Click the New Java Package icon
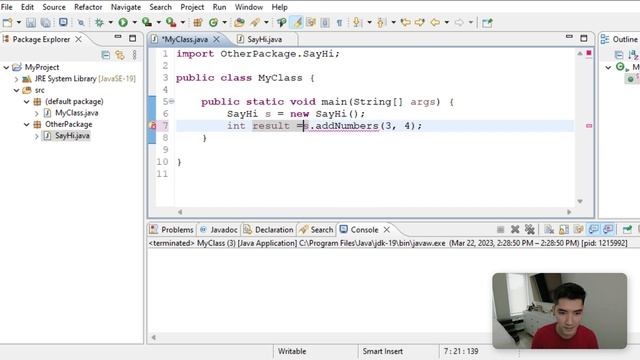This screenshot has height=360, width=640. point(198,22)
